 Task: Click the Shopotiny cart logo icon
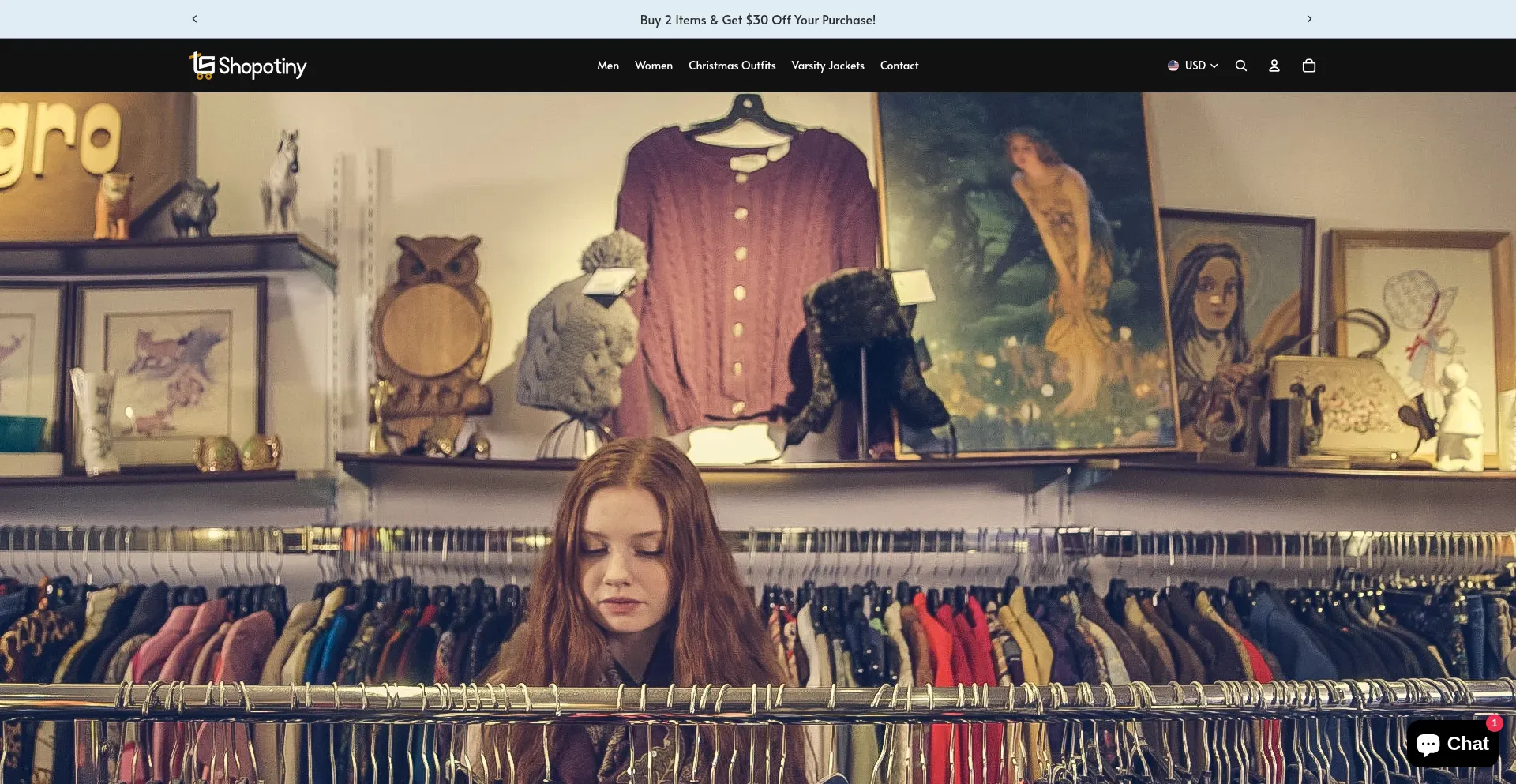click(202, 66)
